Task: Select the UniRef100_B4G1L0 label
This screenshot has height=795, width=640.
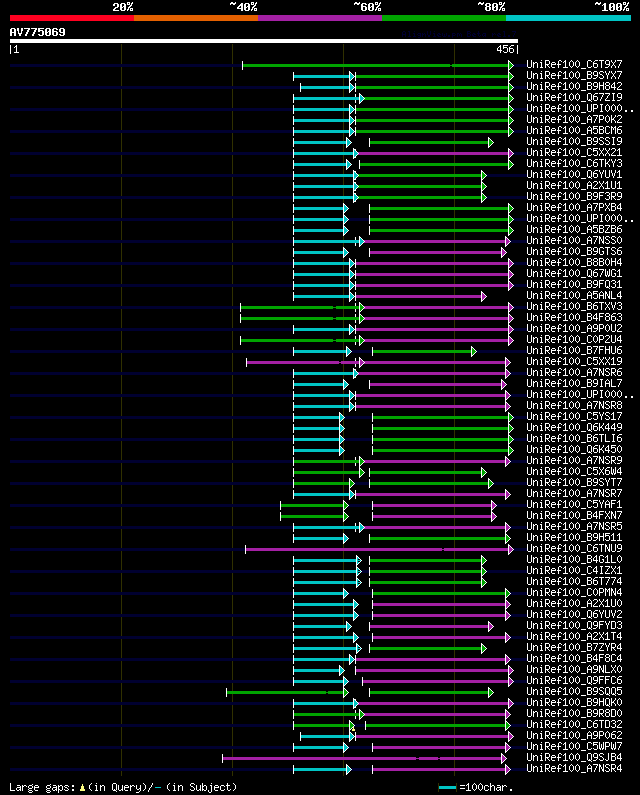Action: click(x=574, y=559)
